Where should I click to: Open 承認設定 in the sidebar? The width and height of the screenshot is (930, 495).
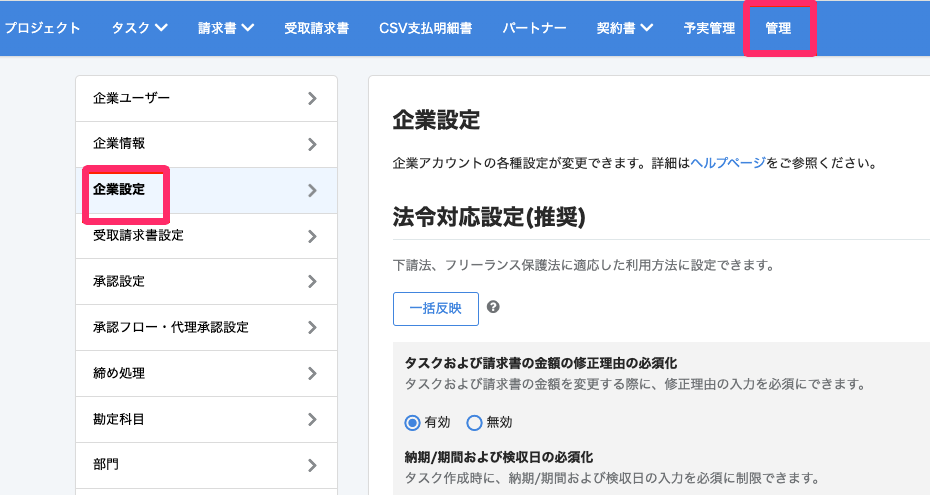click(206, 282)
